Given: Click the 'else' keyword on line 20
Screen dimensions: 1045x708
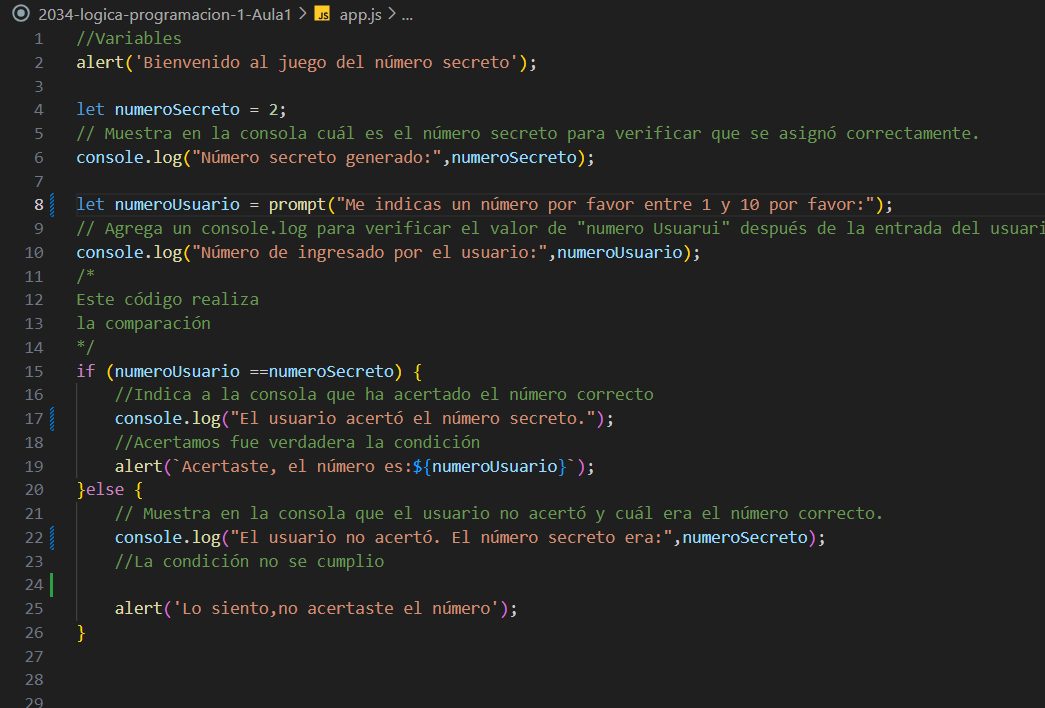Looking at the screenshot, I should (105, 490).
